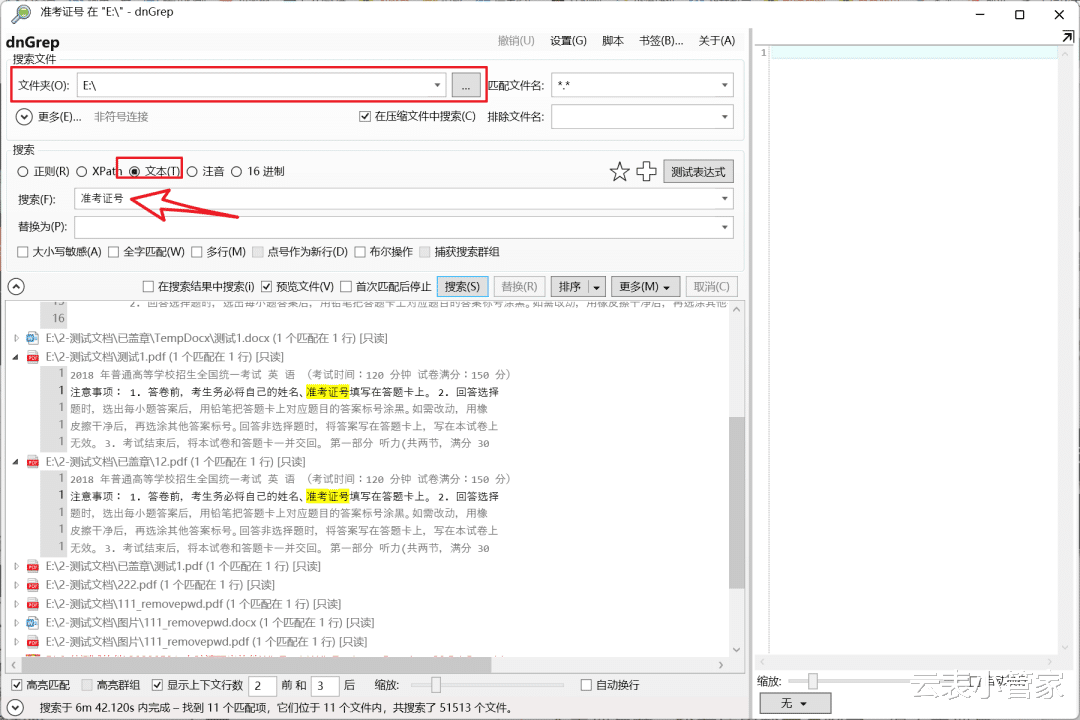This screenshot has height=720, width=1080.
Task: Click Word icon of 111_removepwd.docx result
Action: 32,623
